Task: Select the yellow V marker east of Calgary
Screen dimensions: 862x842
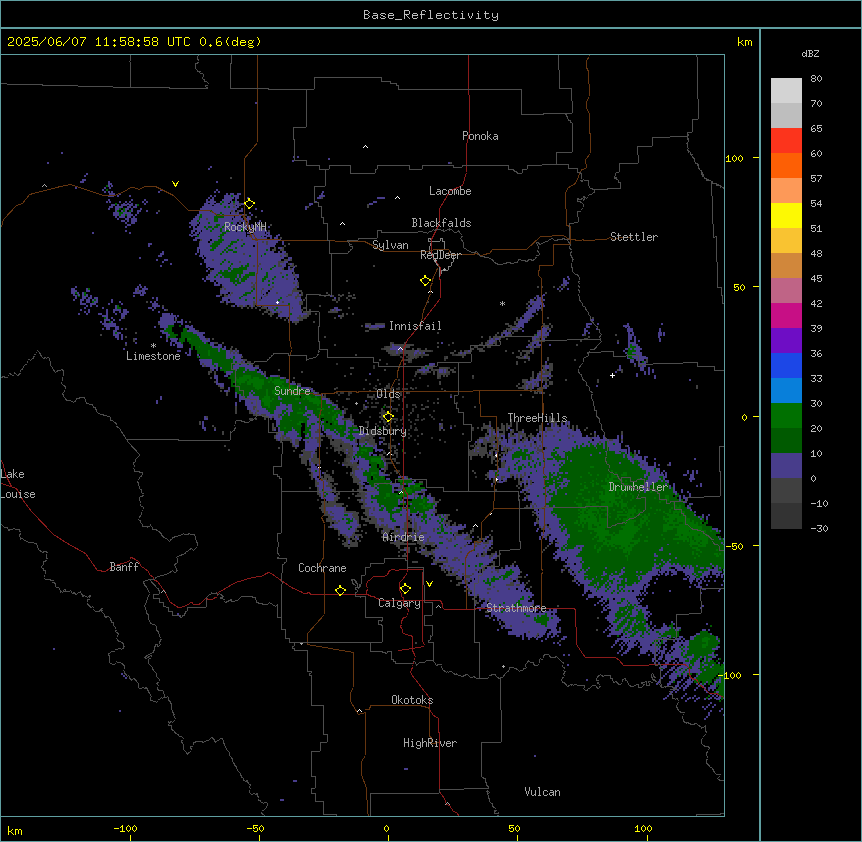Action: pos(429,584)
